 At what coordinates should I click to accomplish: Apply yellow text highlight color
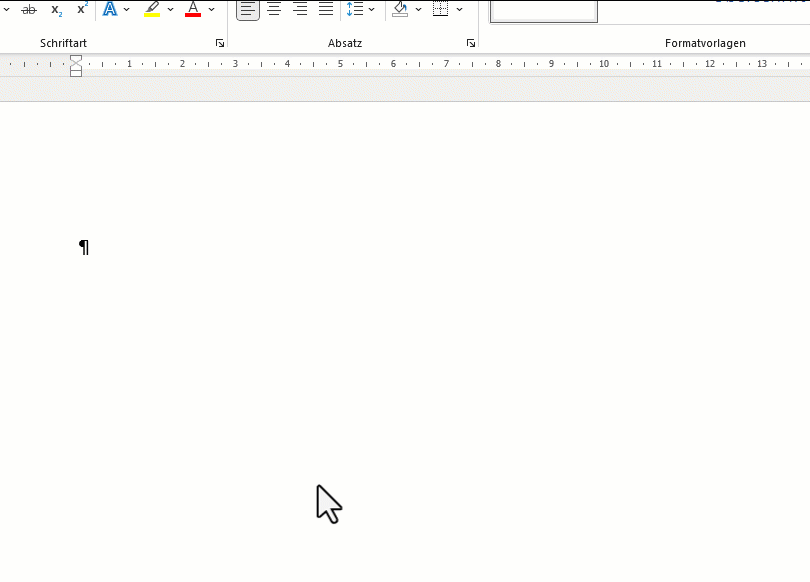tap(152, 9)
